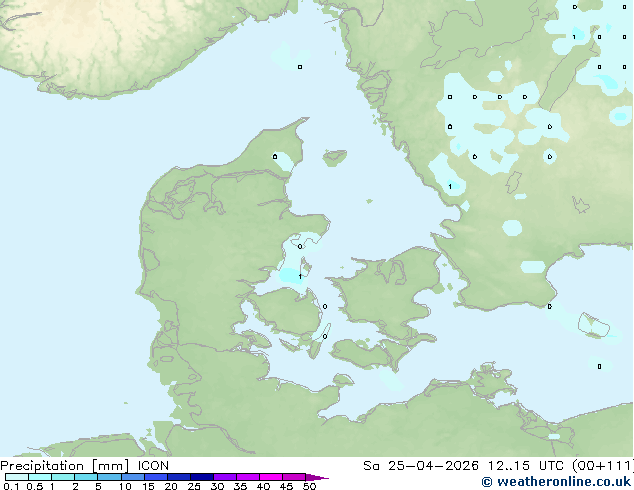
Task: Click the legend value '25'
Action: (194, 486)
